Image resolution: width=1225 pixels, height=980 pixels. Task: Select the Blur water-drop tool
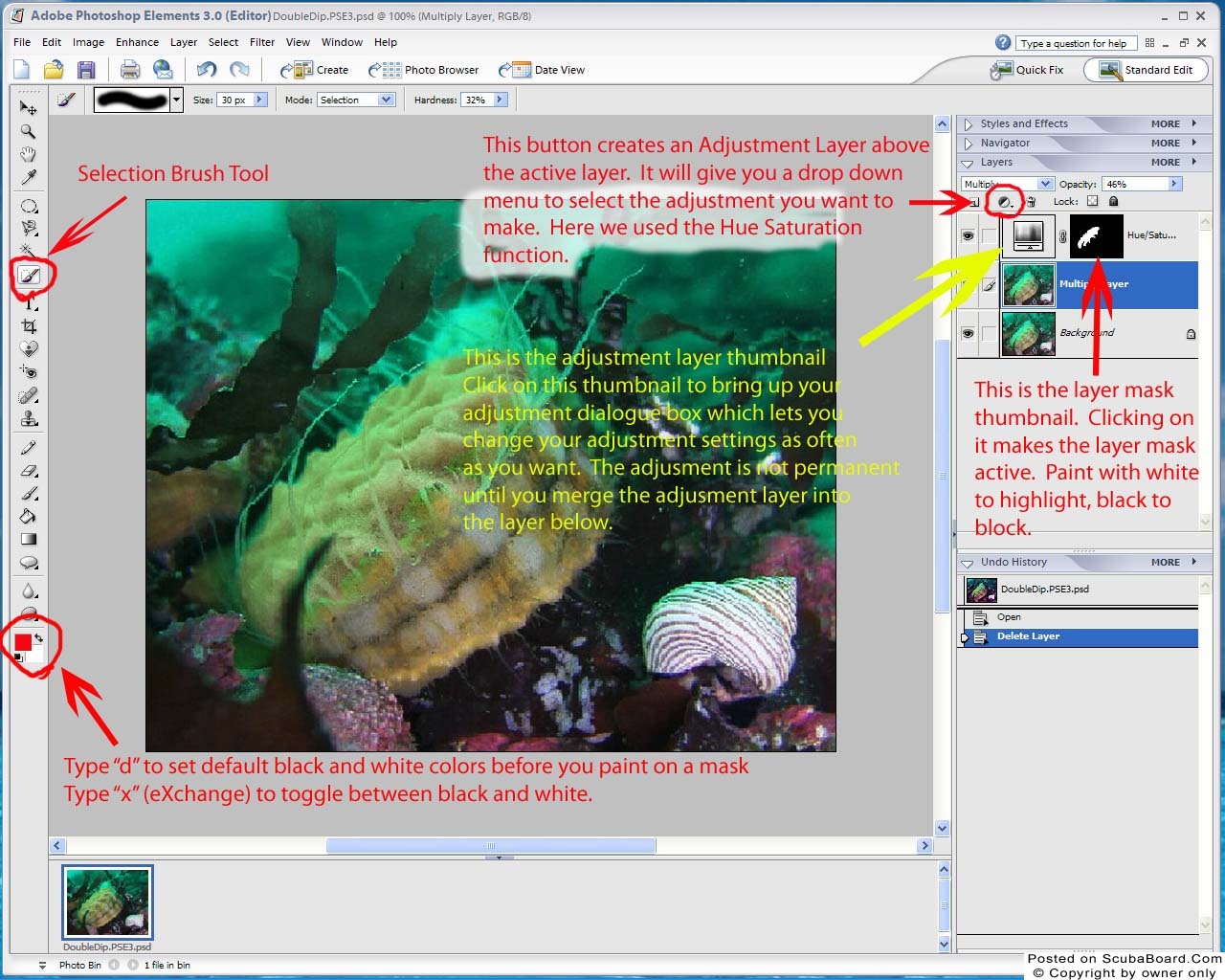pos(29,590)
